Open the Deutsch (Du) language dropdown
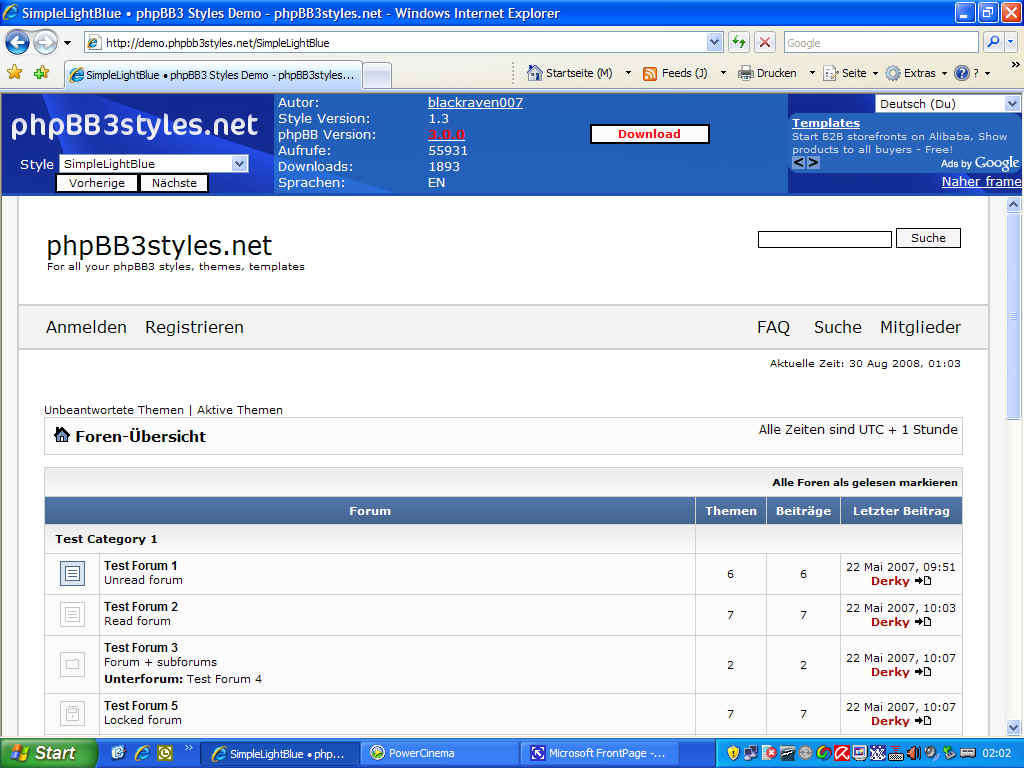Image resolution: width=1024 pixels, height=768 pixels. 947,104
